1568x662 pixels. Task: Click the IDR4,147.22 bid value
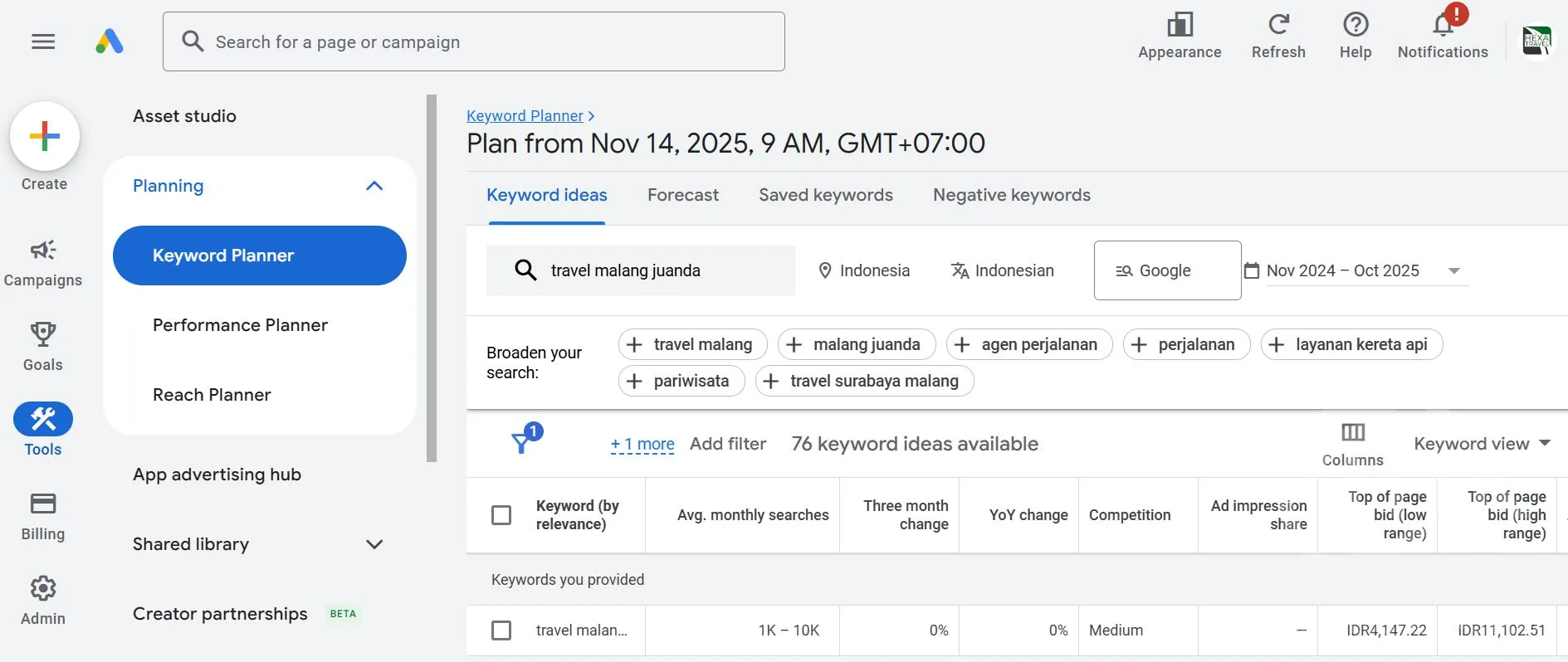point(1386,630)
